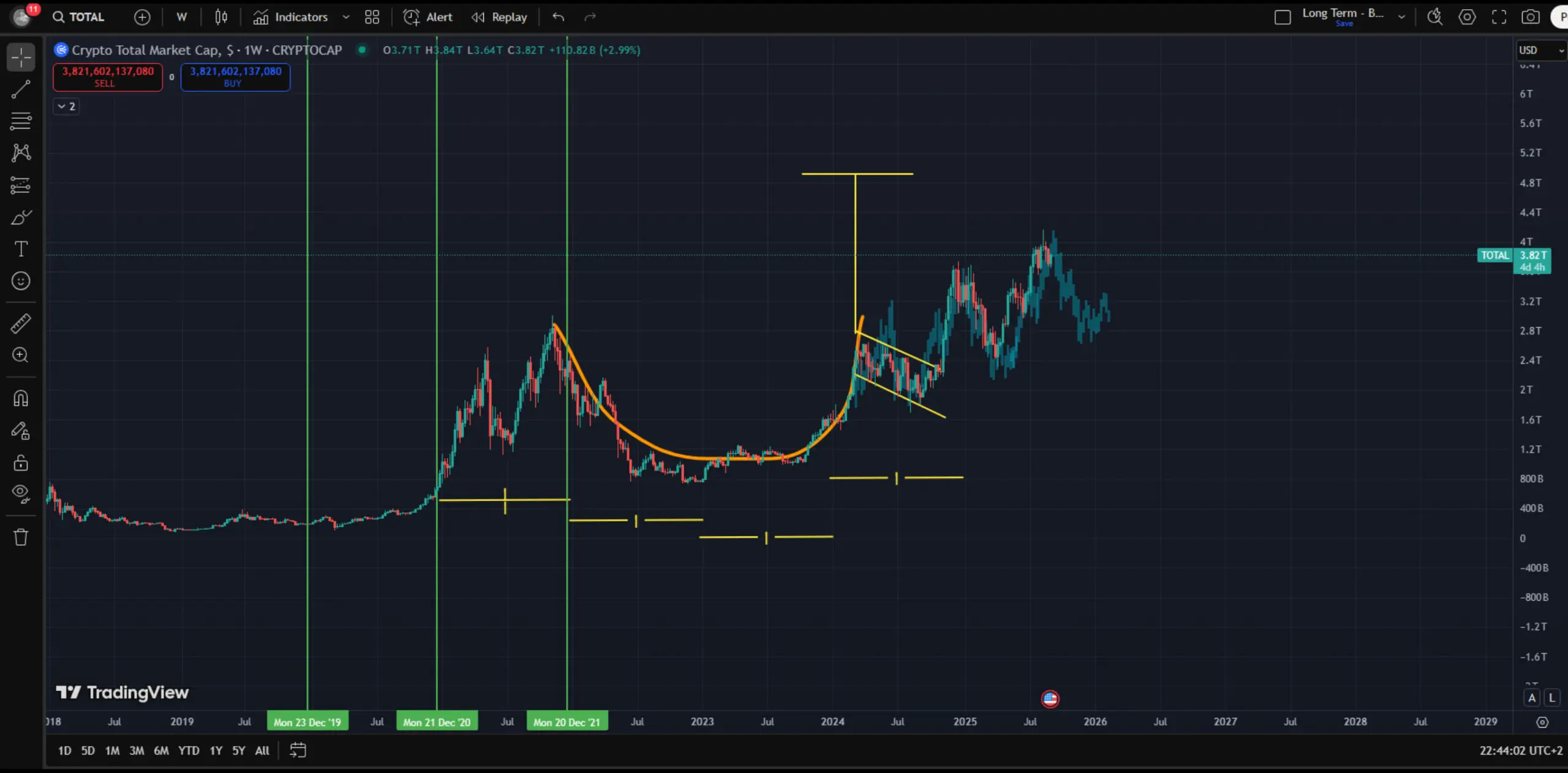Switch to the YTD range tab
The height and width of the screenshot is (773, 1568).
click(188, 750)
